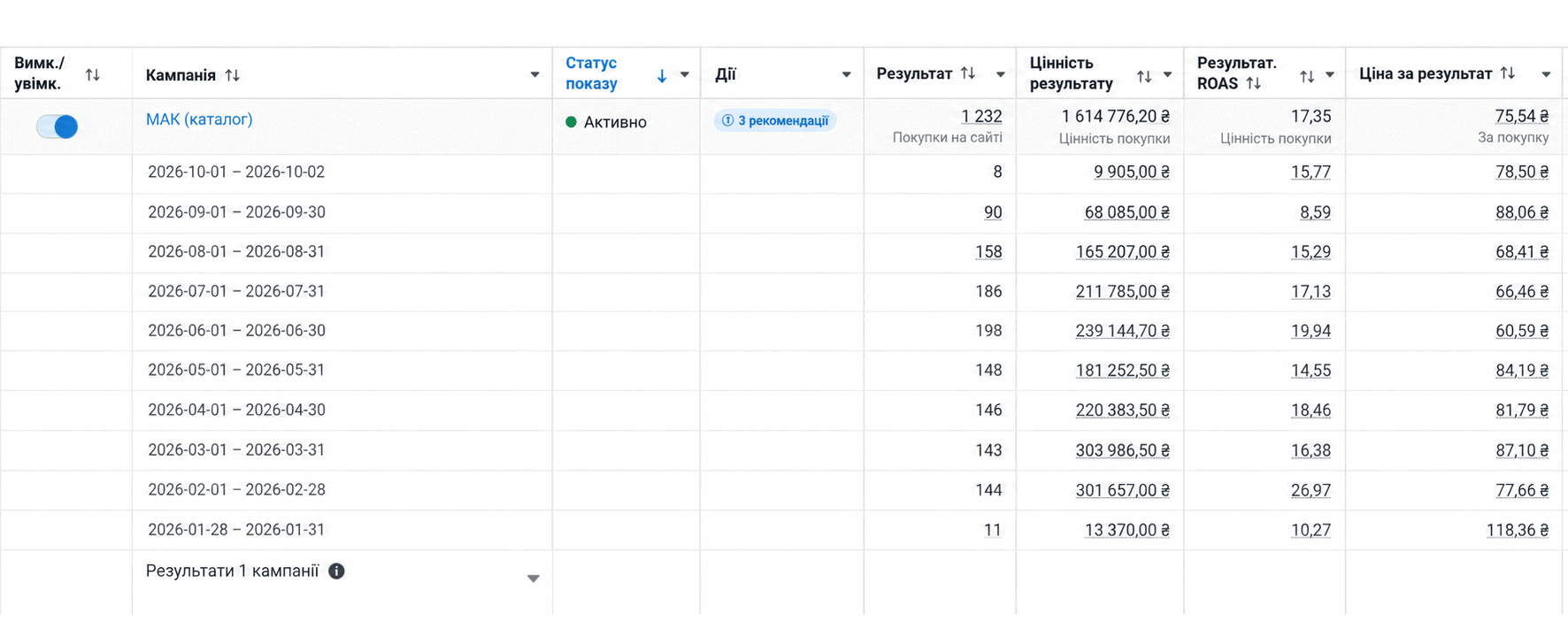Select the 2026-08-01 – 2026-08-31 date range
Viewport: 1568px width, 644px height.
click(x=236, y=252)
